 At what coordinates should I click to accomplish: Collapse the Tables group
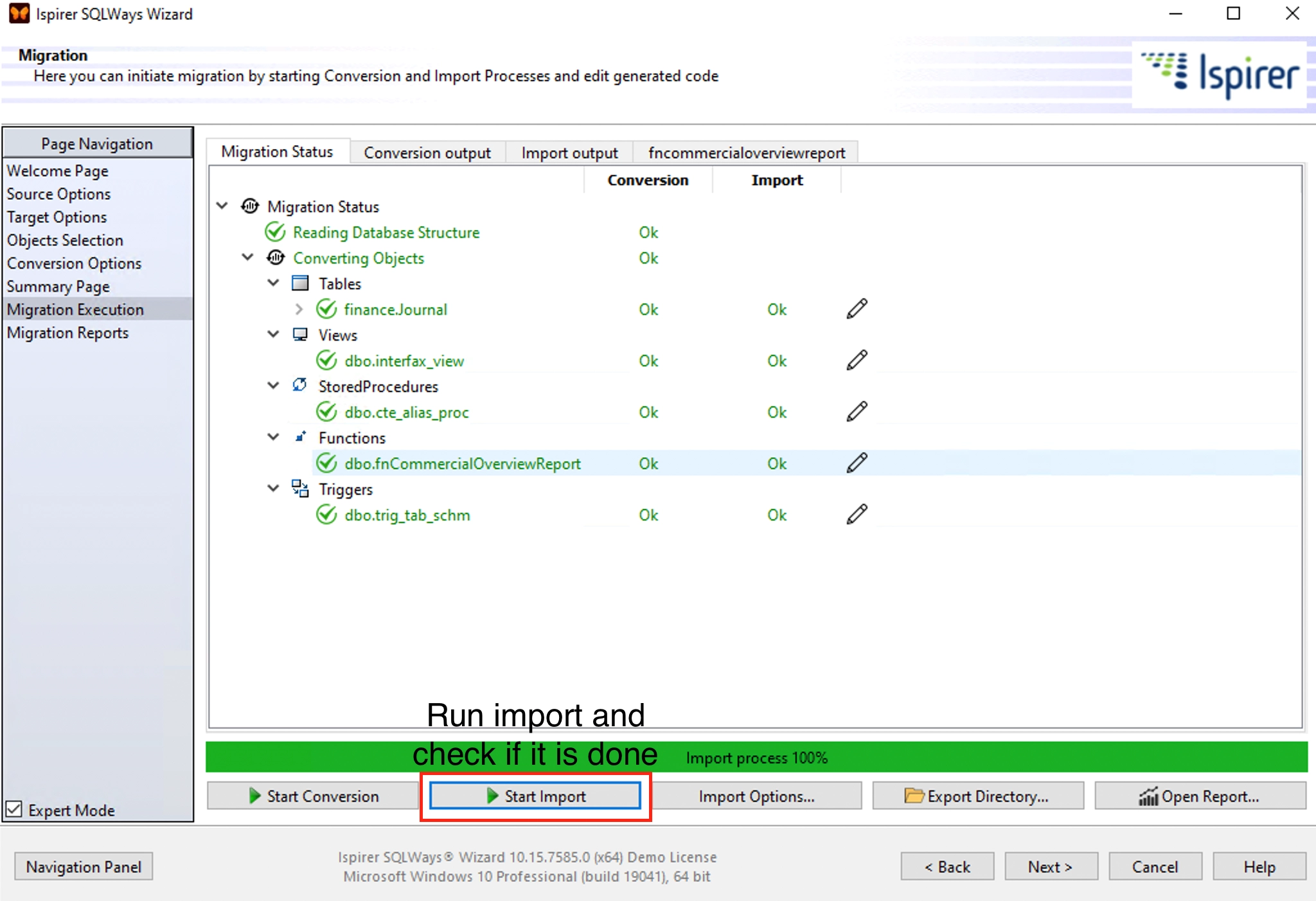(x=274, y=283)
